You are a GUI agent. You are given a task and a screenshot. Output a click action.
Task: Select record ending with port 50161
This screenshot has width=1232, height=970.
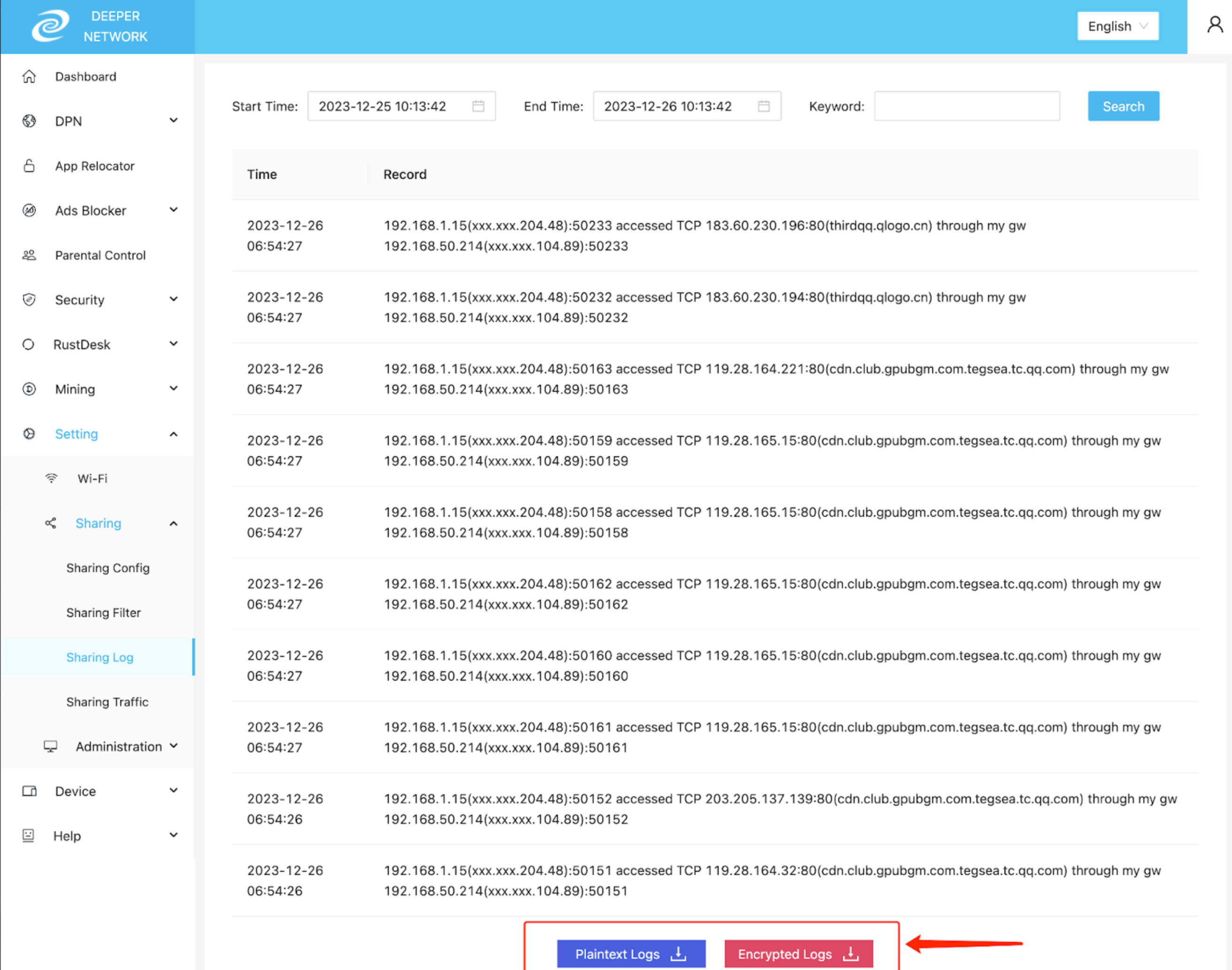point(715,737)
